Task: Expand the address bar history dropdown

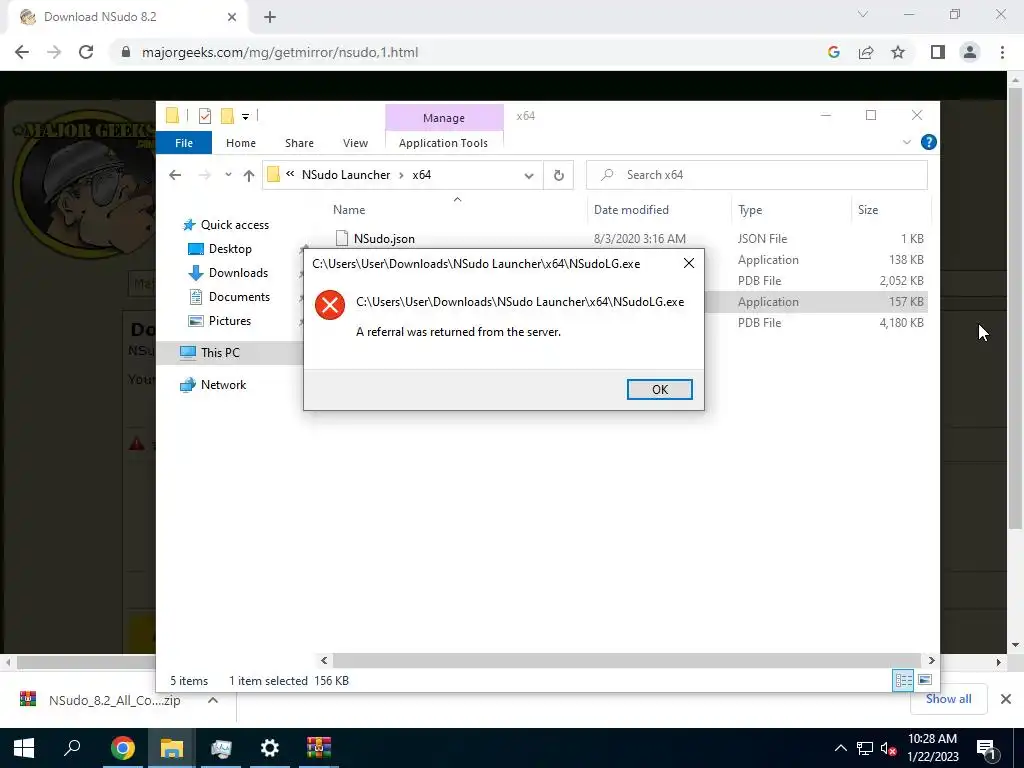Action: click(529, 175)
